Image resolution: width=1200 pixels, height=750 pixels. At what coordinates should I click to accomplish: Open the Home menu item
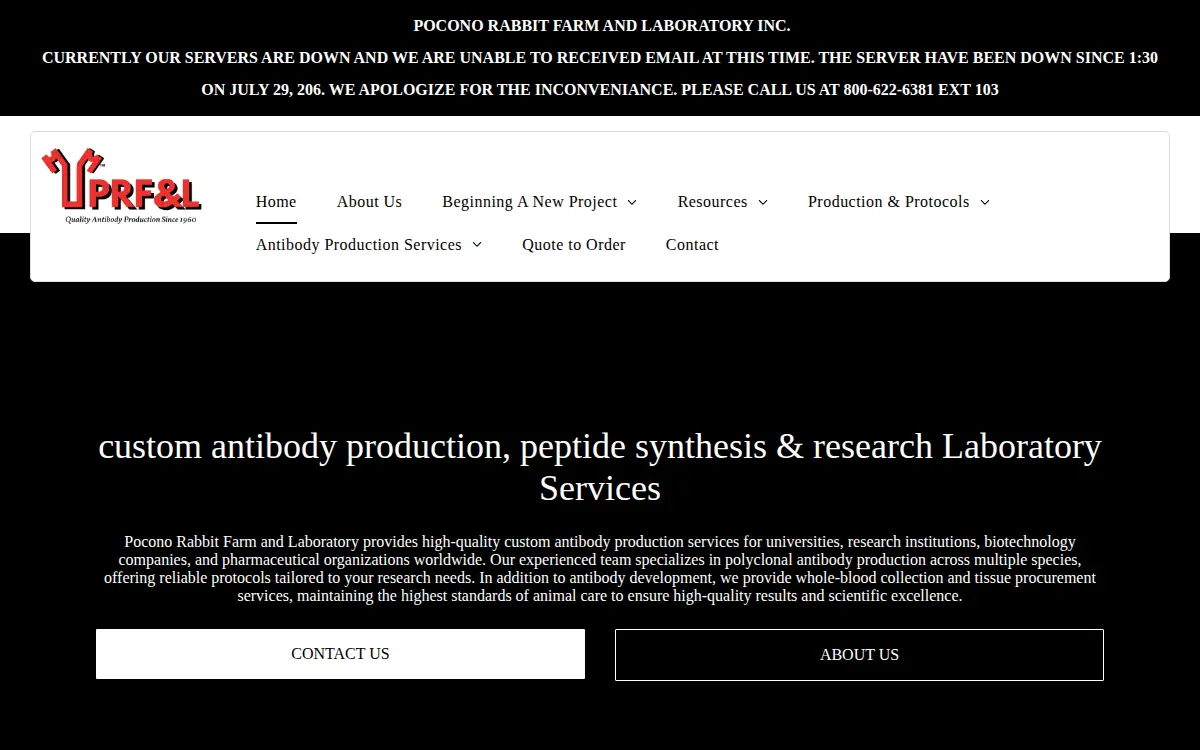tap(276, 202)
